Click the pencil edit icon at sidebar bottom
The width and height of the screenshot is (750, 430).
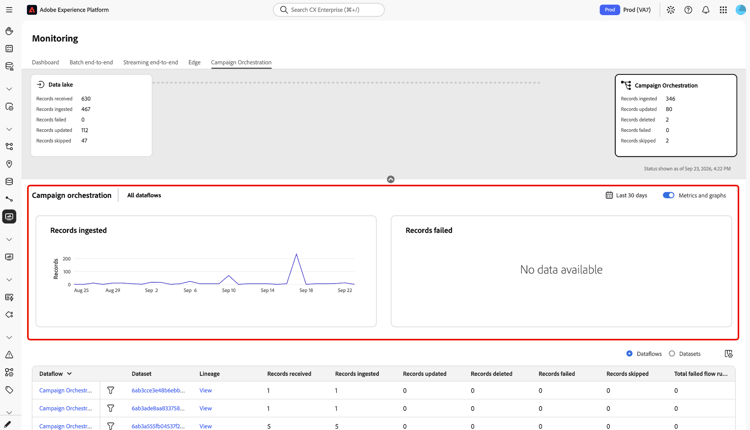tap(7, 424)
